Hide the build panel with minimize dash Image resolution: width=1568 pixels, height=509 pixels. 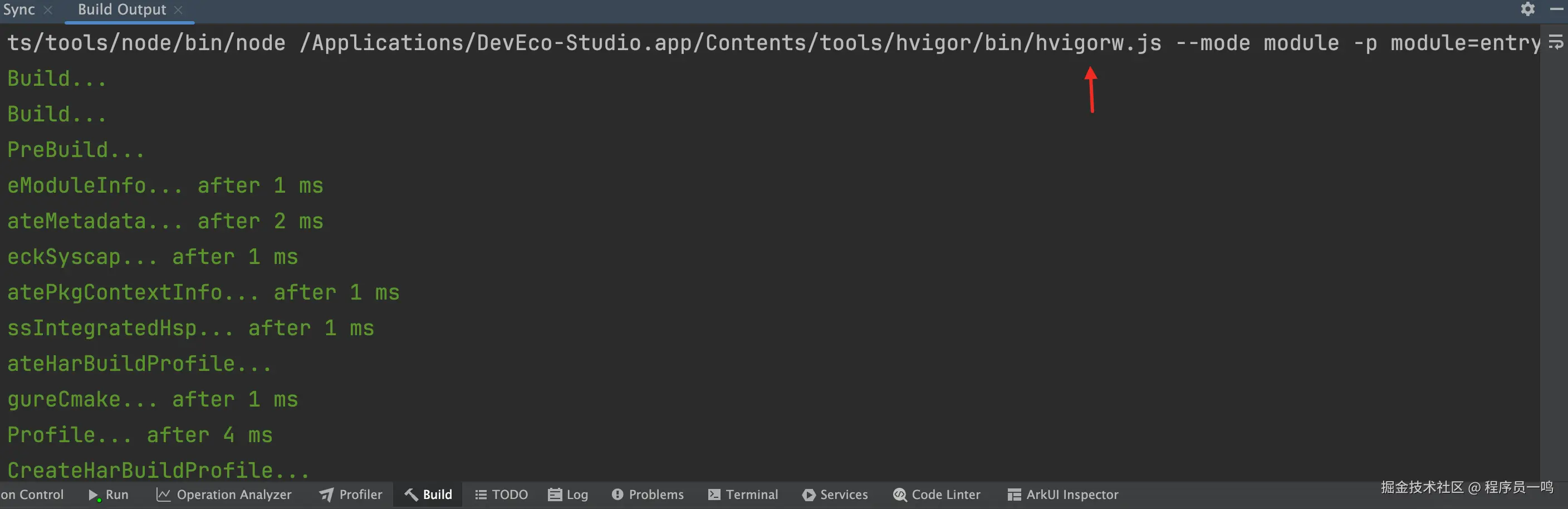pos(1556,9)
